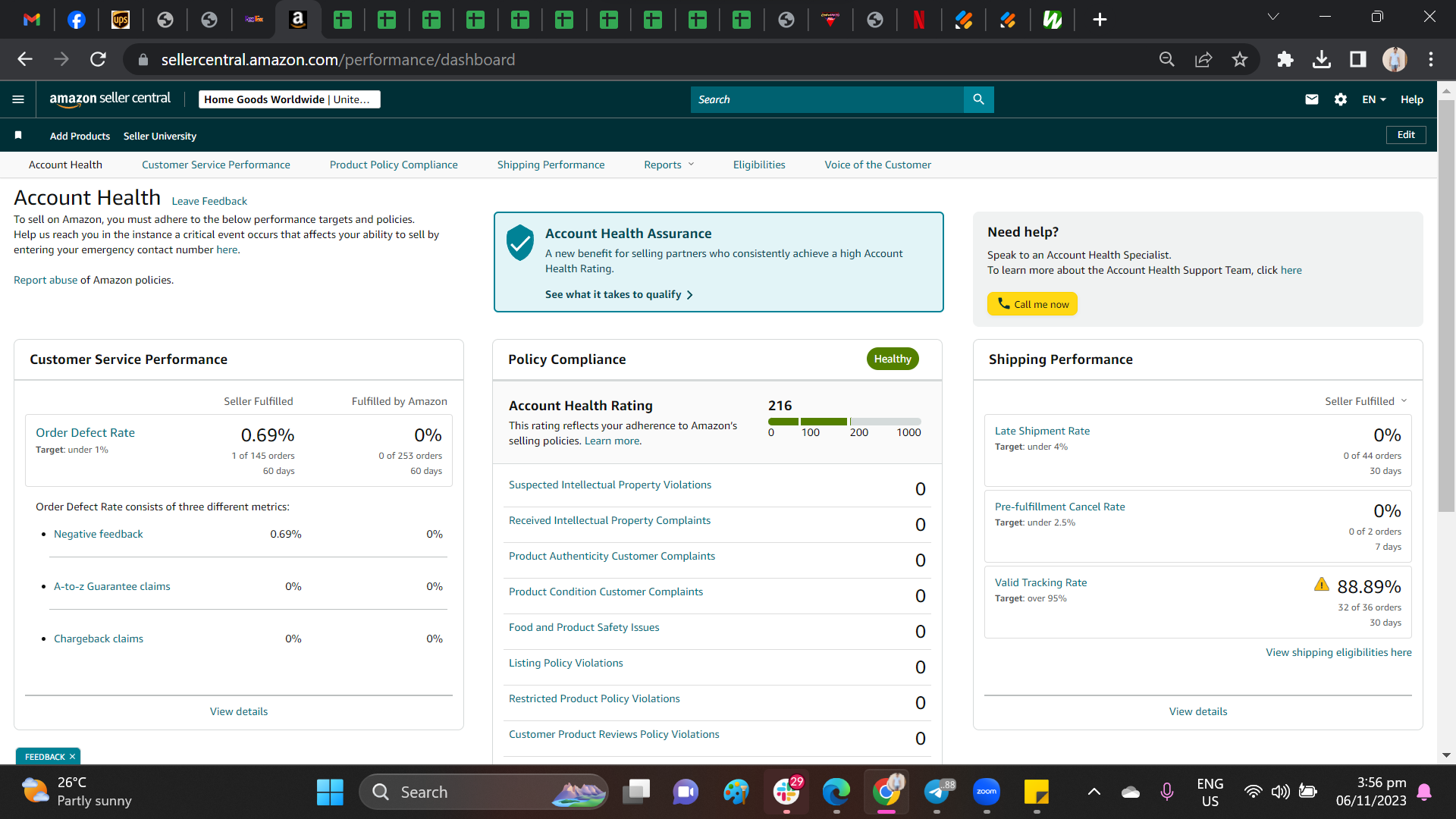The image size is (1456, 819).
Task: Open the Seller Central settings gear
Action: (x=1340, y=99)
